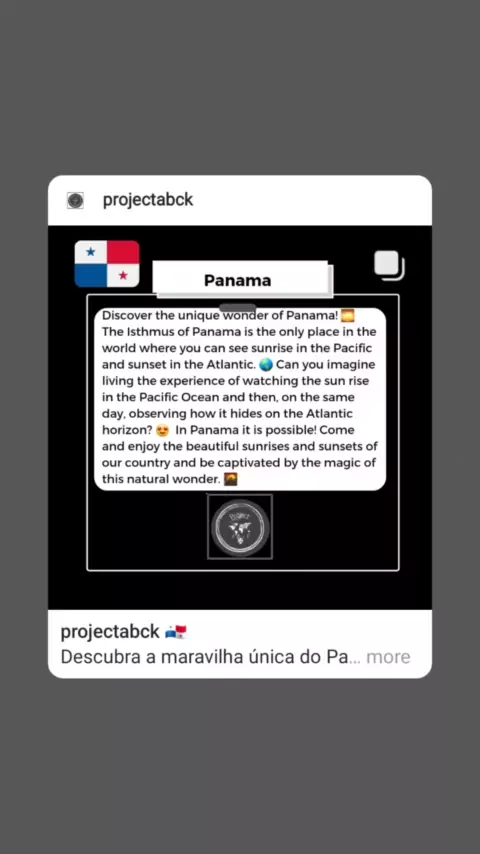Click the blue star on the flag

[90, 252]
